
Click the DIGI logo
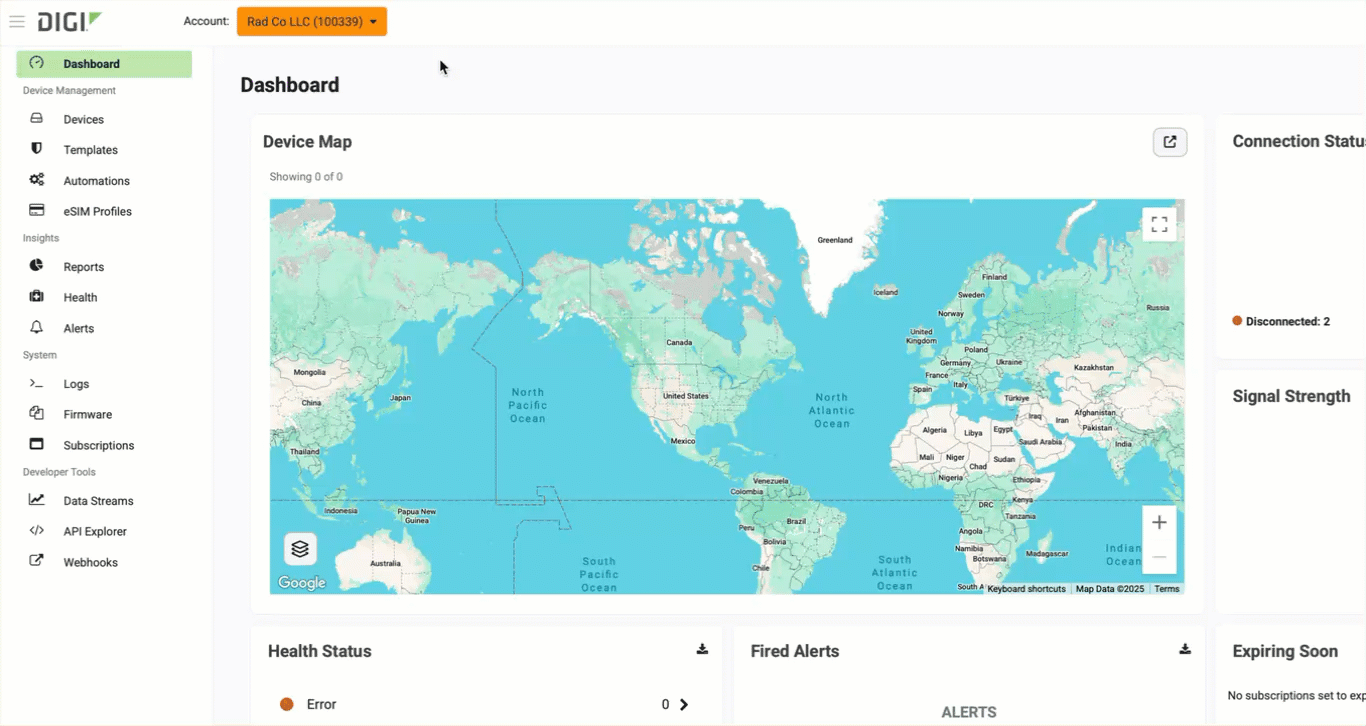click(69, 21)
